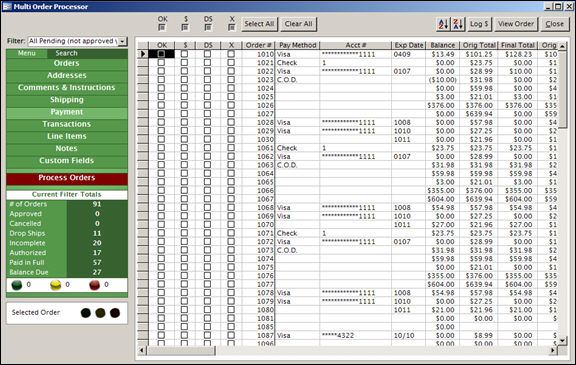The image size is (576, 365).
Task: Click the green status light indicator
Action: click(17, 285)
